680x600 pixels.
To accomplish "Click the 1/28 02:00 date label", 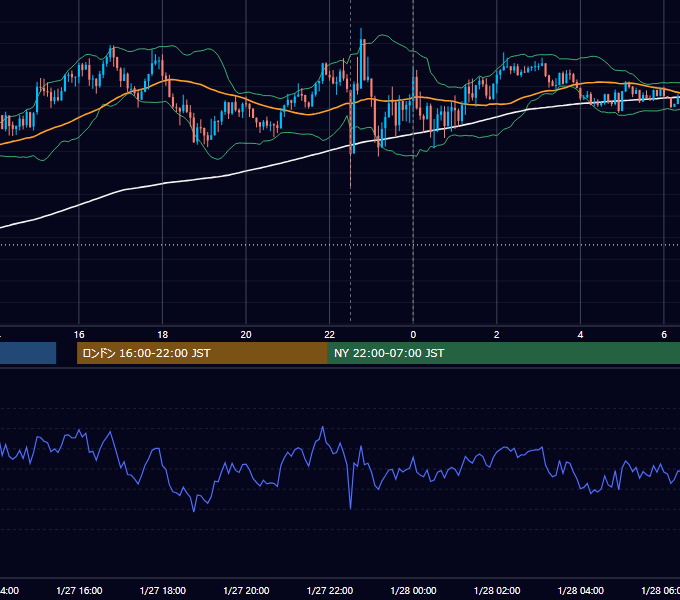I will 497,591.
